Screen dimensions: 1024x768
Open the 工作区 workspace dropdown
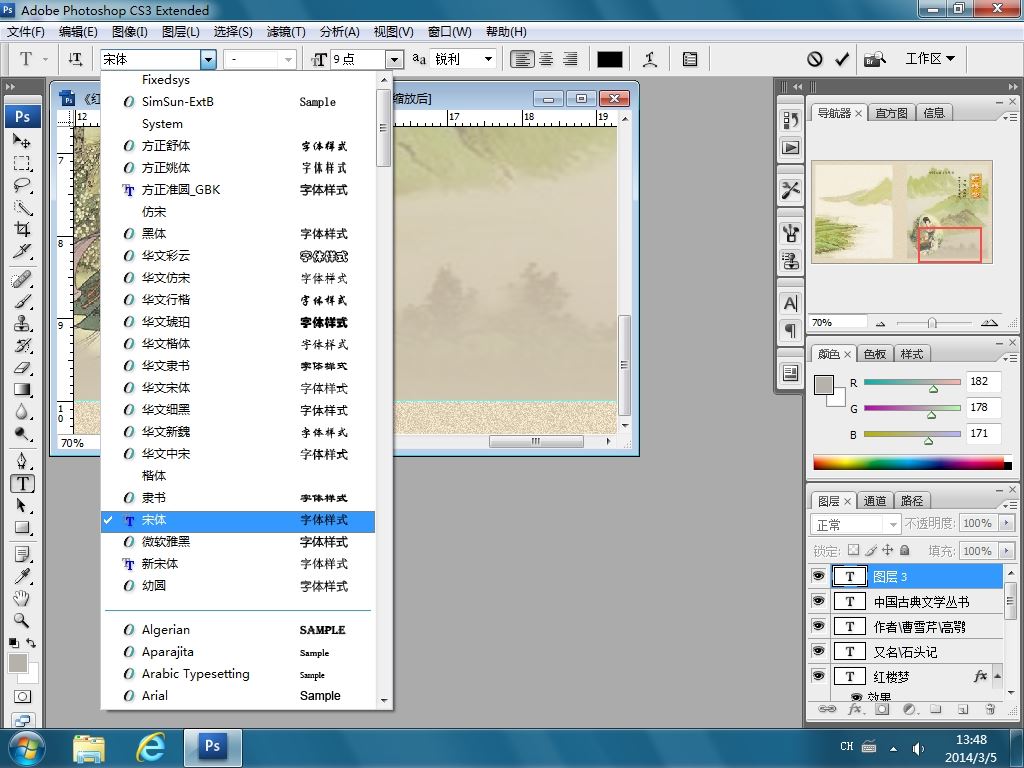930,59
